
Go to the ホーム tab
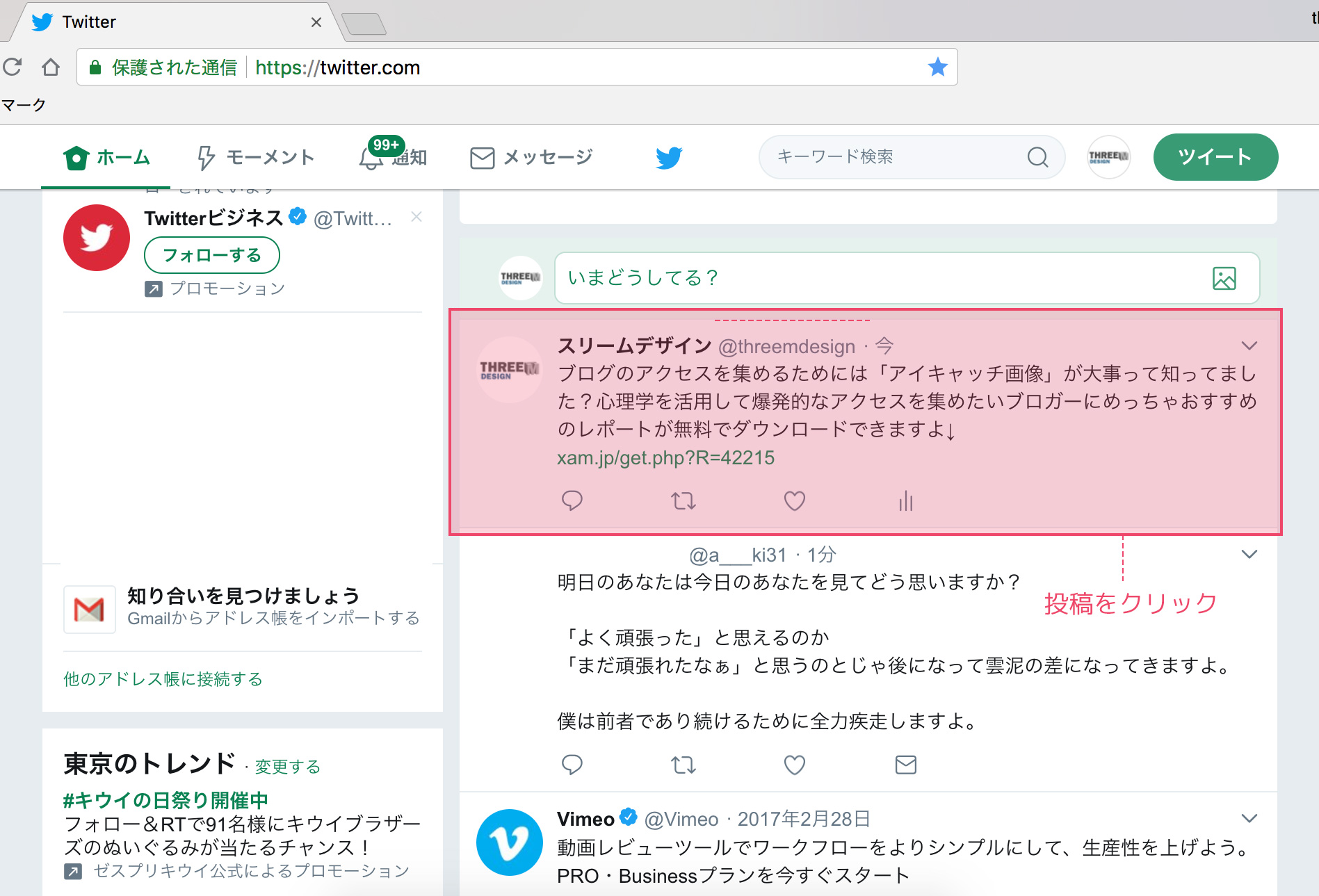[x=106, y=158]
